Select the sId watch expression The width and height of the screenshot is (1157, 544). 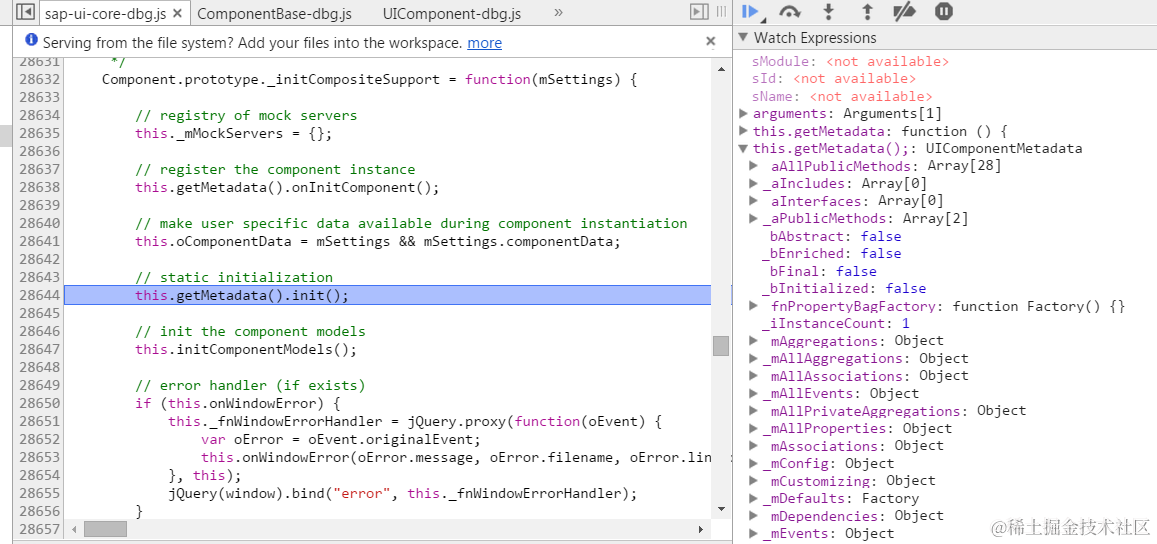pos(834,78)
